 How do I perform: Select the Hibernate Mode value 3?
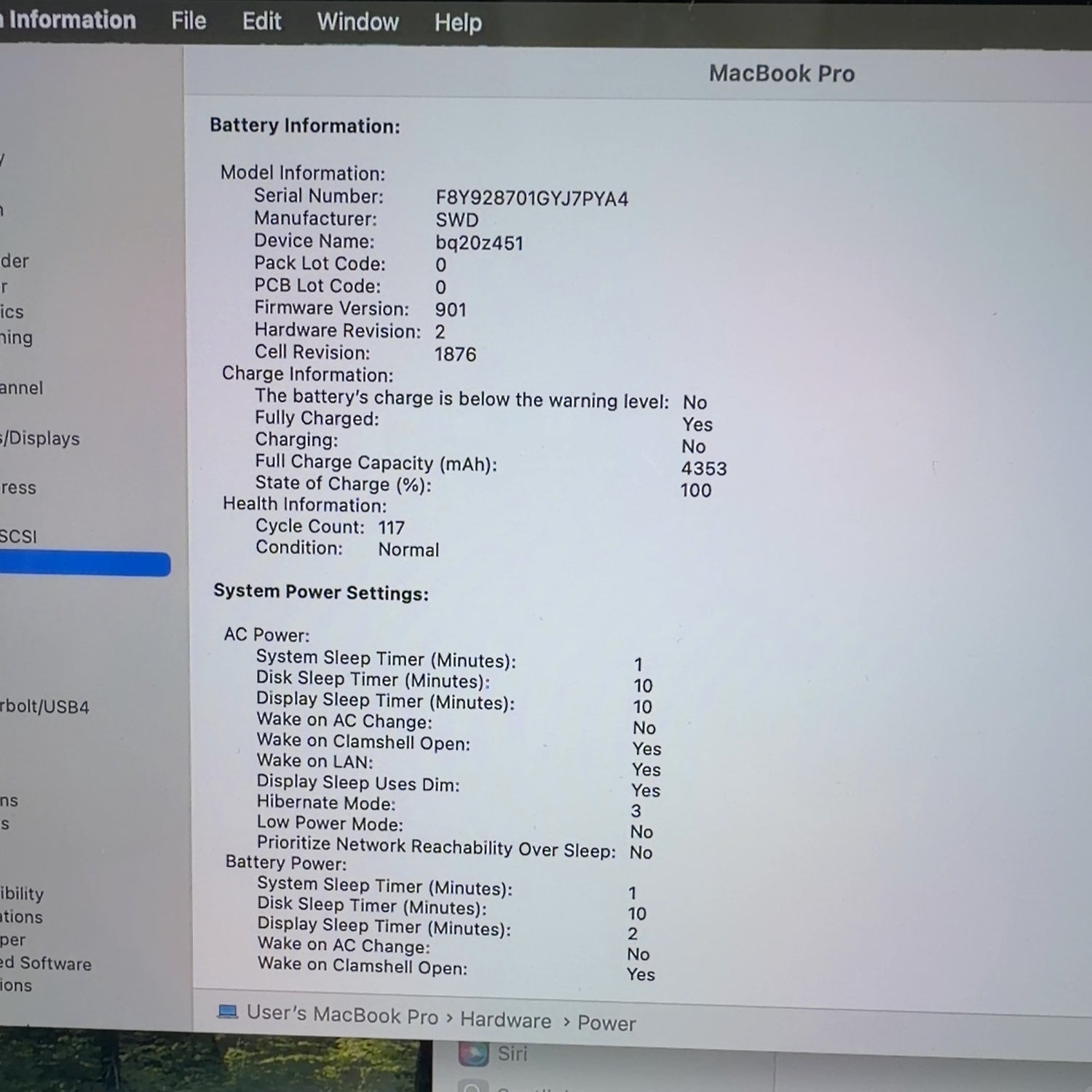pos(636,811)
